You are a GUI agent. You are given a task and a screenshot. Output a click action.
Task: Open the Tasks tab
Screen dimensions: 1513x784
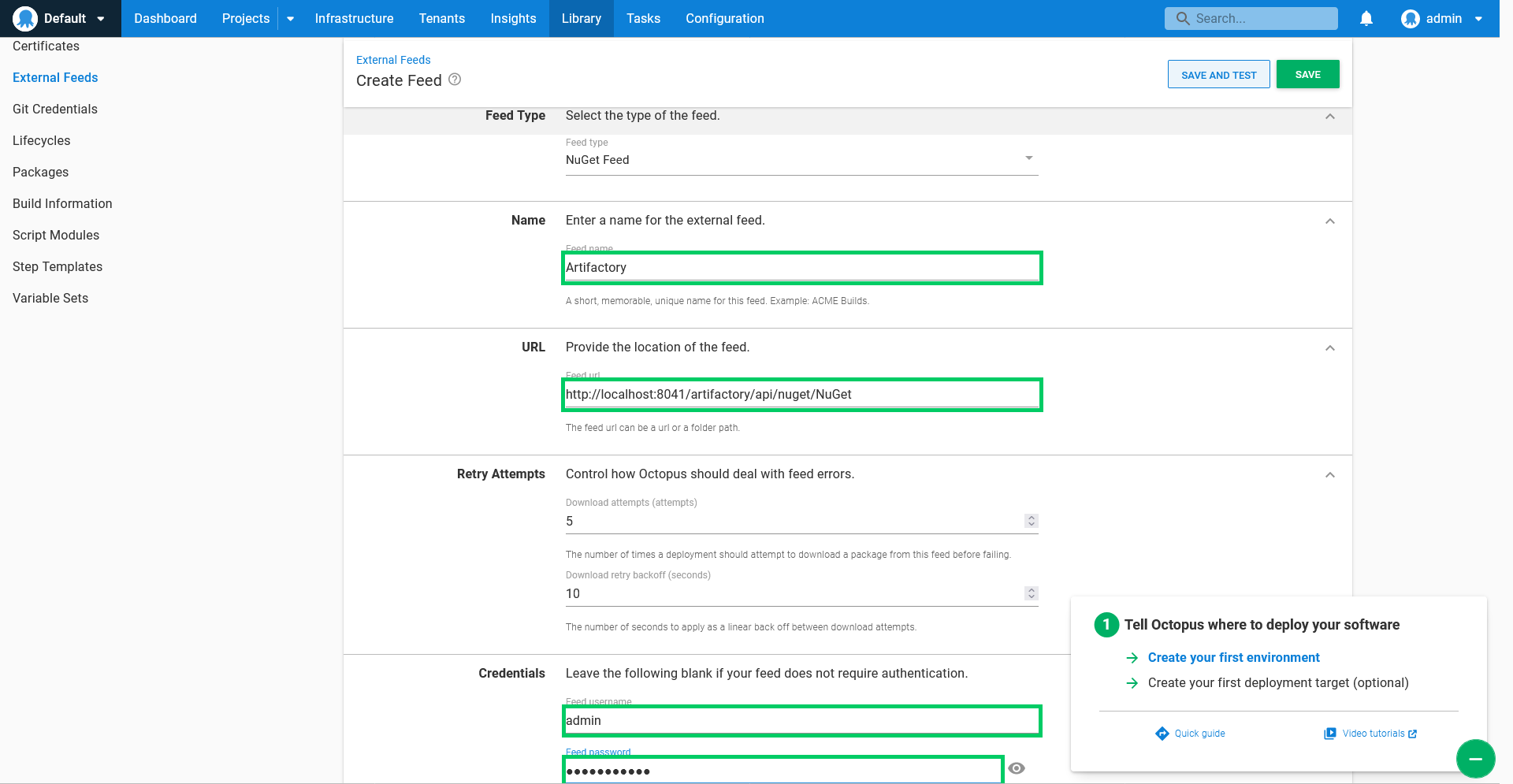(x=644, y=18)
